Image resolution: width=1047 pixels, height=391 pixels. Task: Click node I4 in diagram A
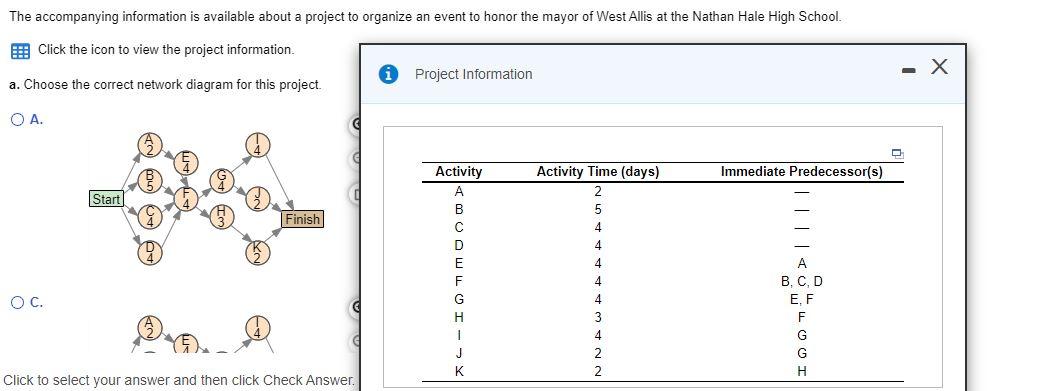click(x=258, y=144)
